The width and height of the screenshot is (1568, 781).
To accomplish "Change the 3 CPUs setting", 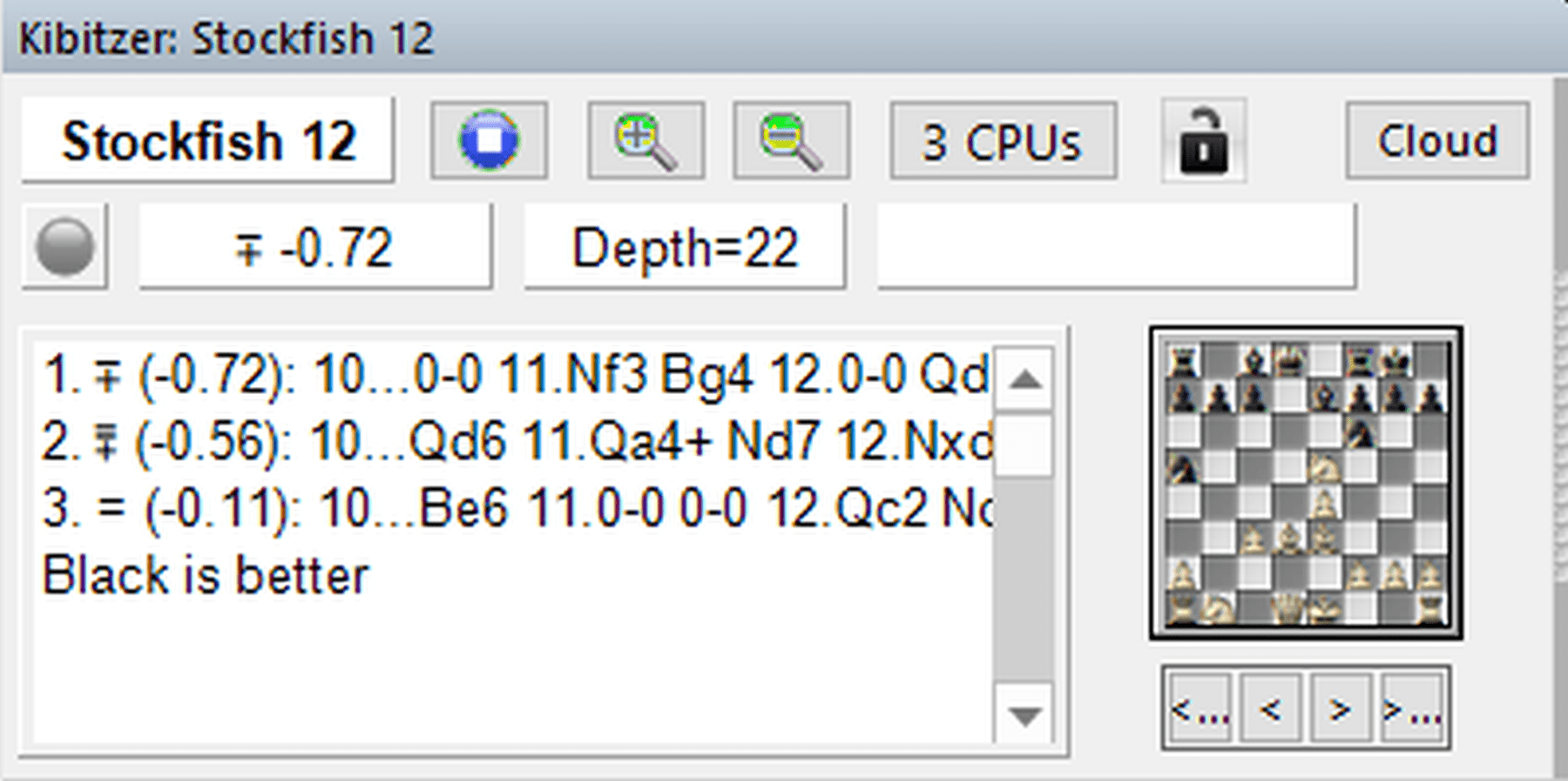I will tap(1003, 140).
